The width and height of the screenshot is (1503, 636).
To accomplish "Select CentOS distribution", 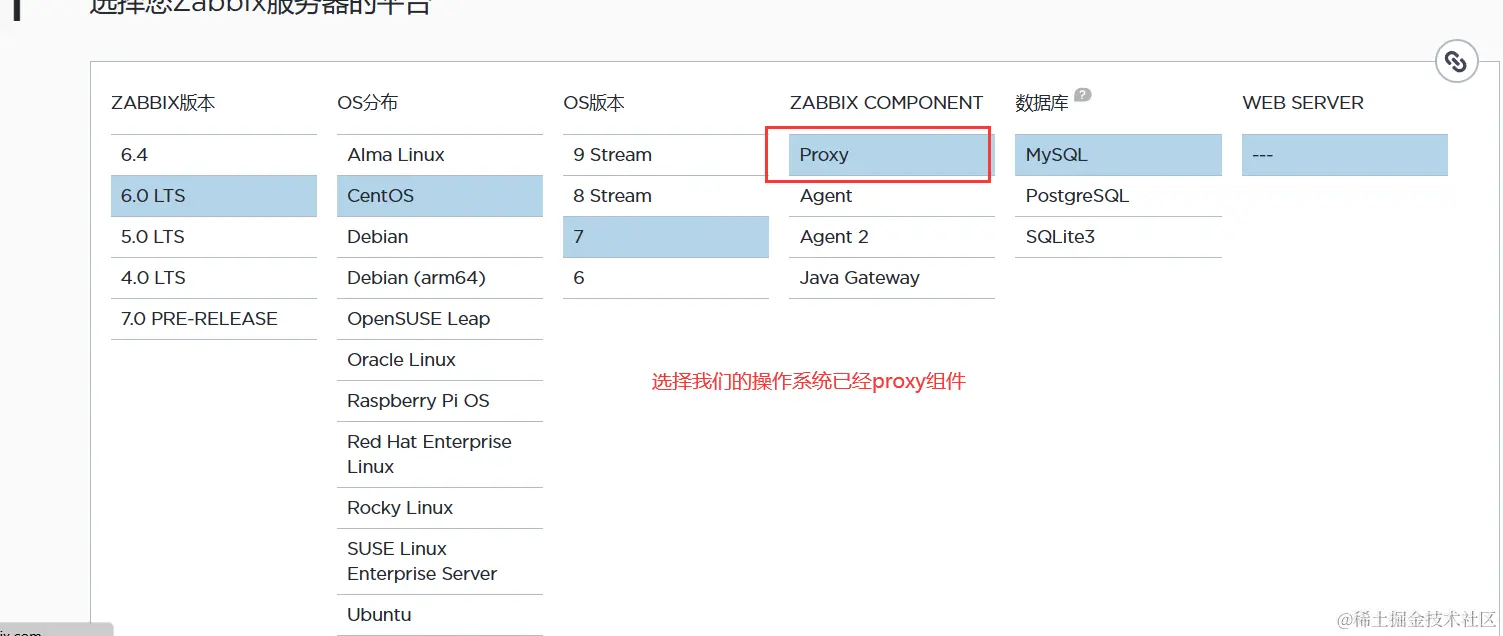I will coord(440,196).
